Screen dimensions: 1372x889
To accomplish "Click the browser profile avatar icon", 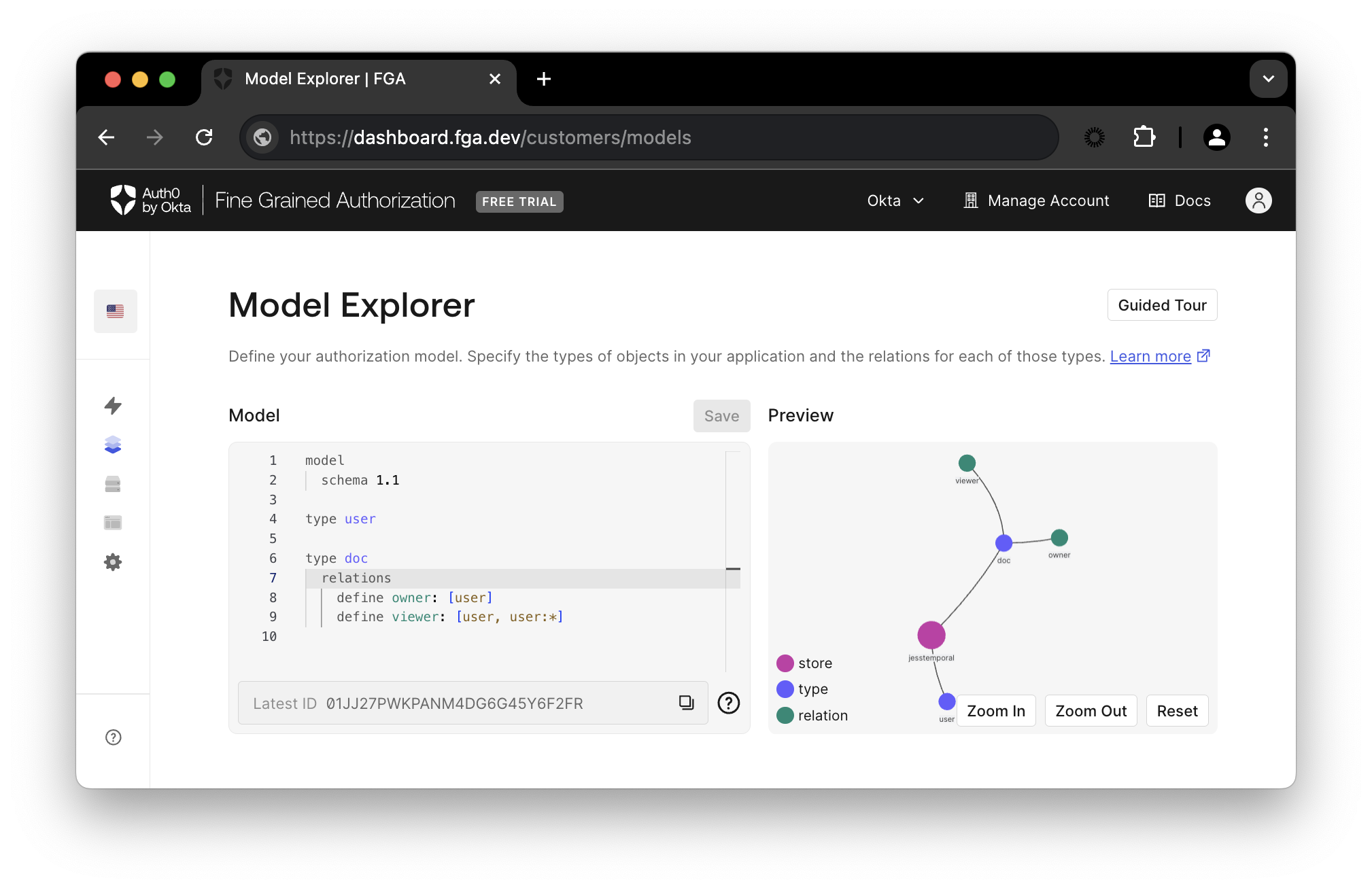I will tap(1217, 137).
